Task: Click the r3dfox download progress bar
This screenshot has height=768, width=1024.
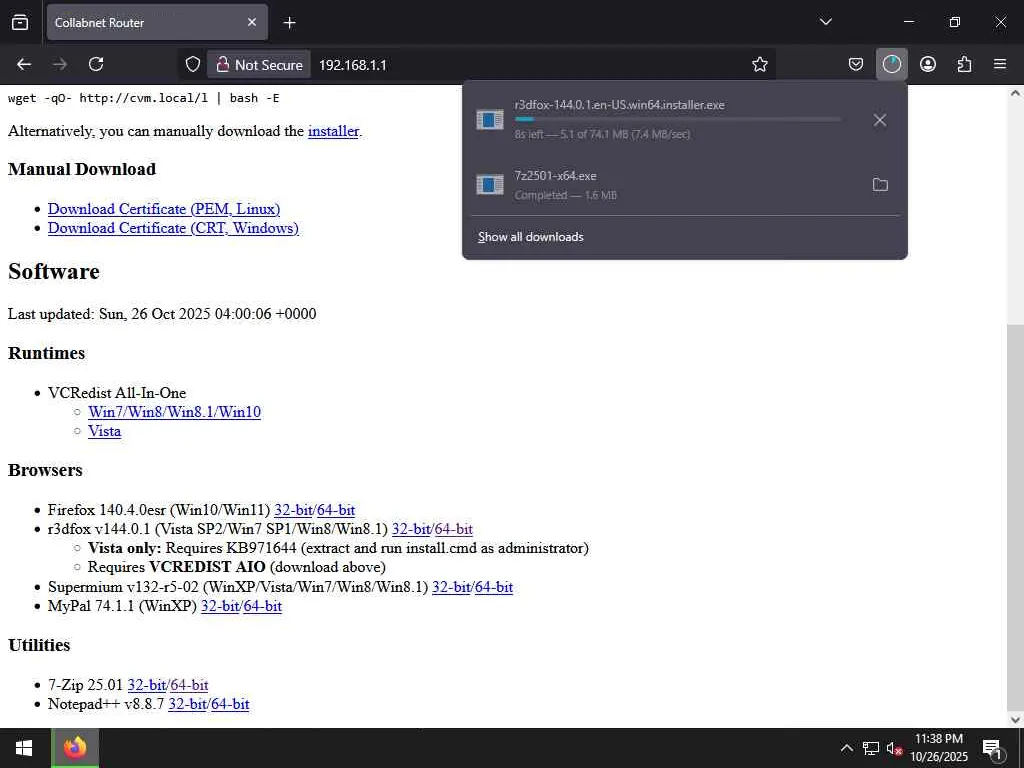Action: click(x=677, y=120)
